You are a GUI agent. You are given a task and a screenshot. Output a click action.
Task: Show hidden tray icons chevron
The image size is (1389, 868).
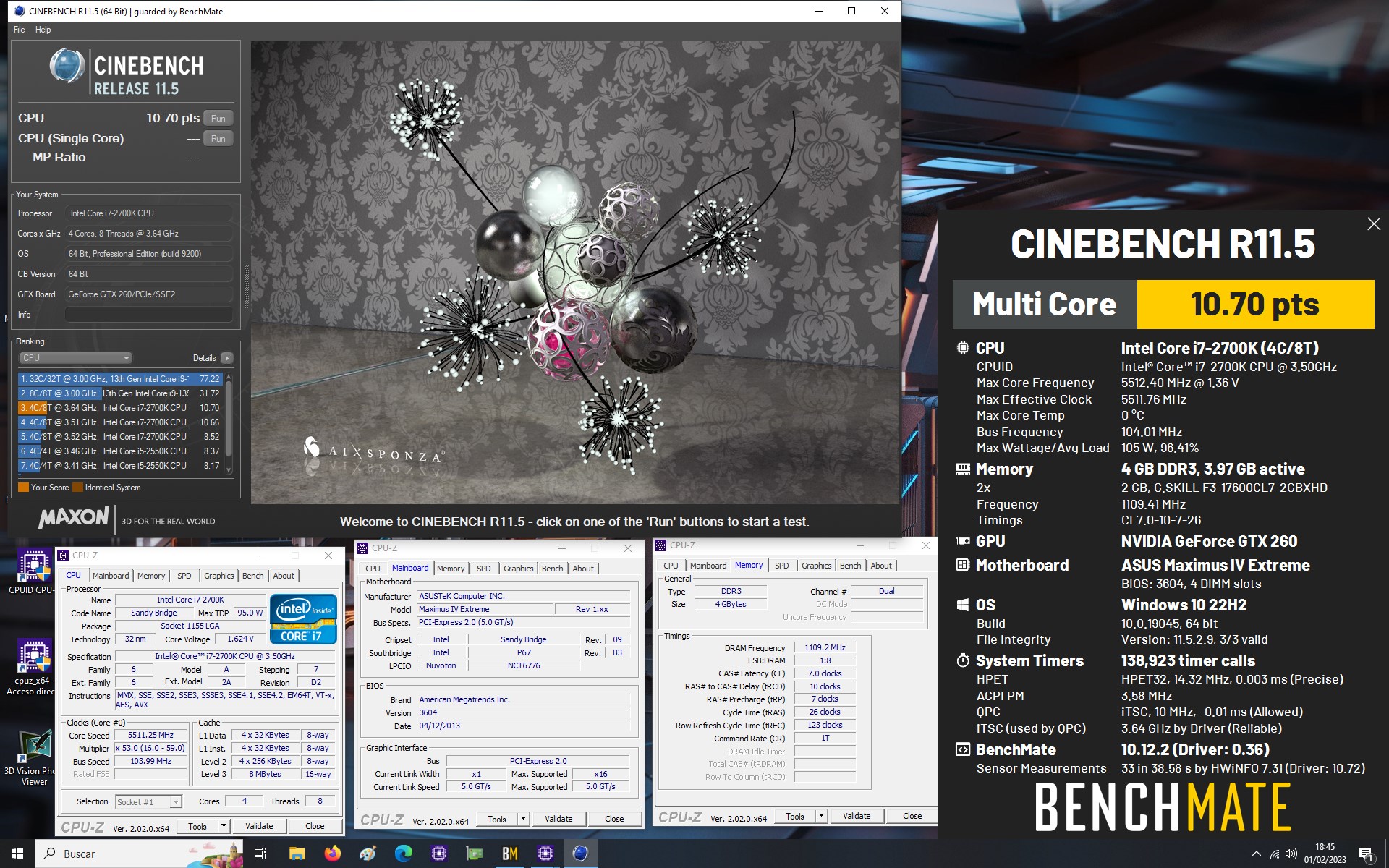(1256, 854)
